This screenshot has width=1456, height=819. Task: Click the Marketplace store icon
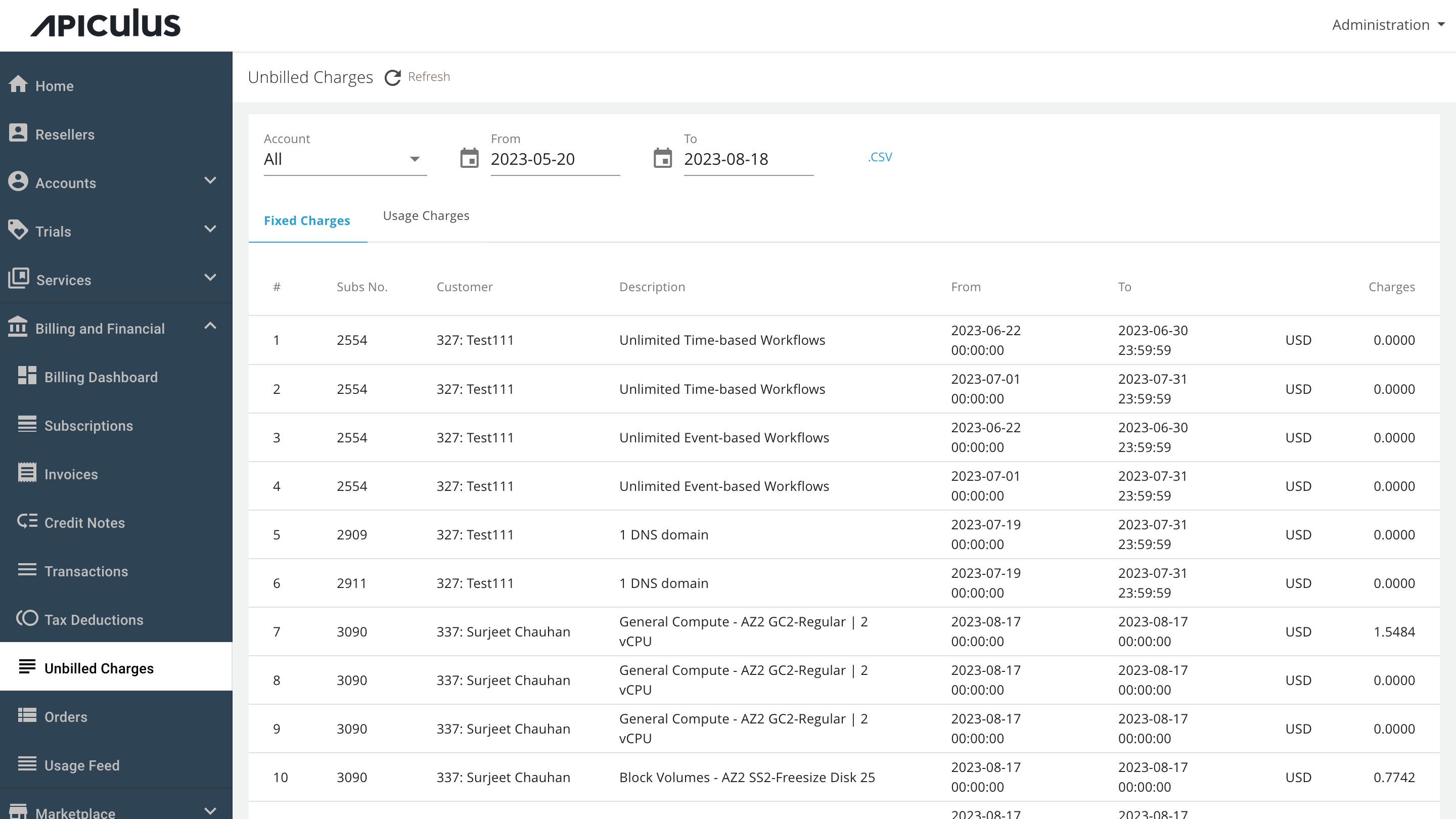click(x=18, y=812)
